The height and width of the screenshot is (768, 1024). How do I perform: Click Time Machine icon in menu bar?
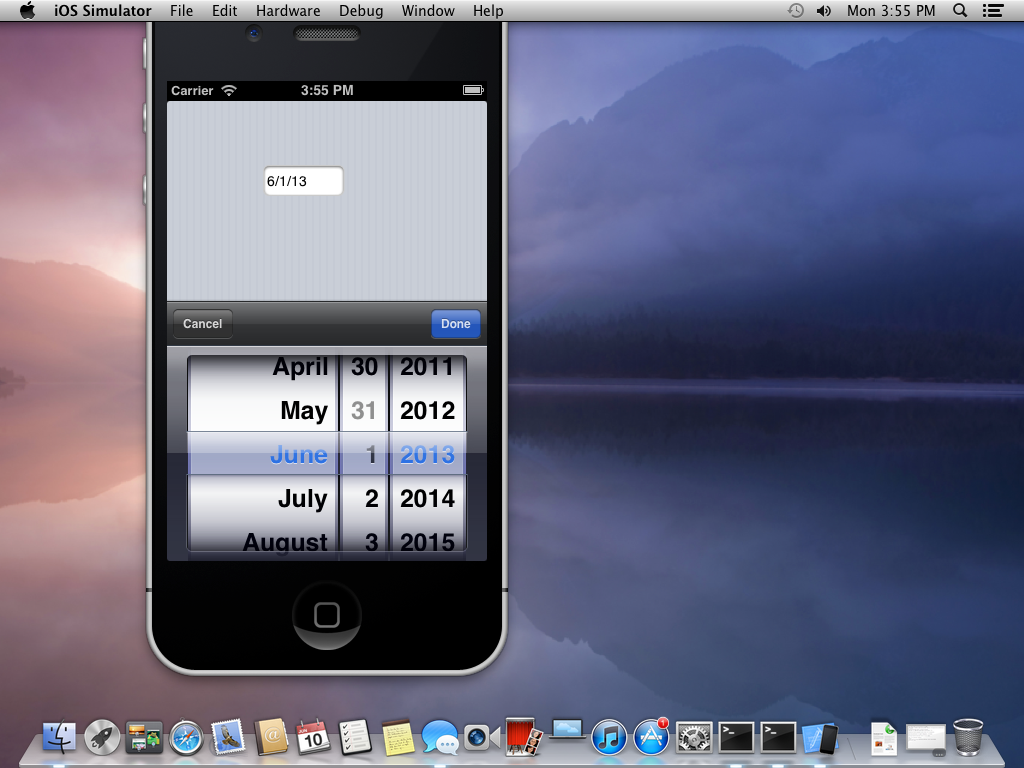click(795, 10)
